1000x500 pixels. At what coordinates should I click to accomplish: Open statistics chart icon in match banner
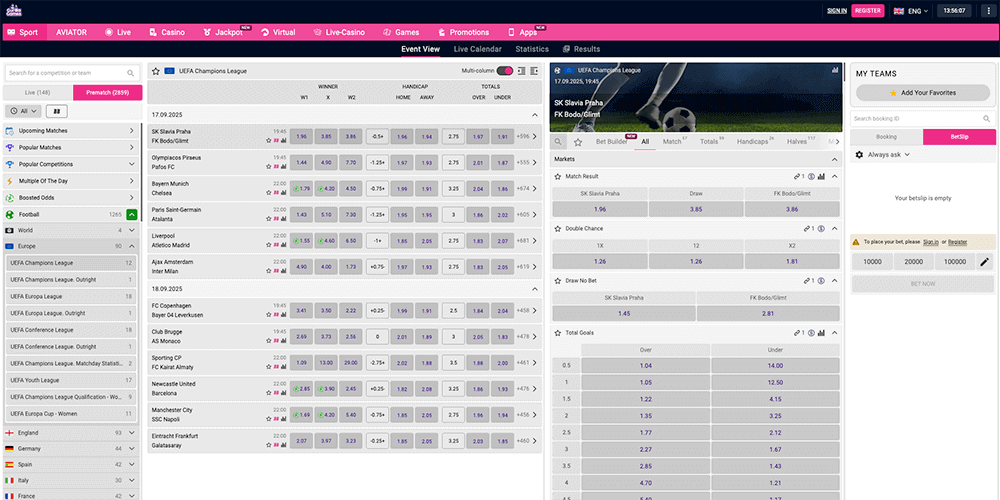[x=835, y=71]
